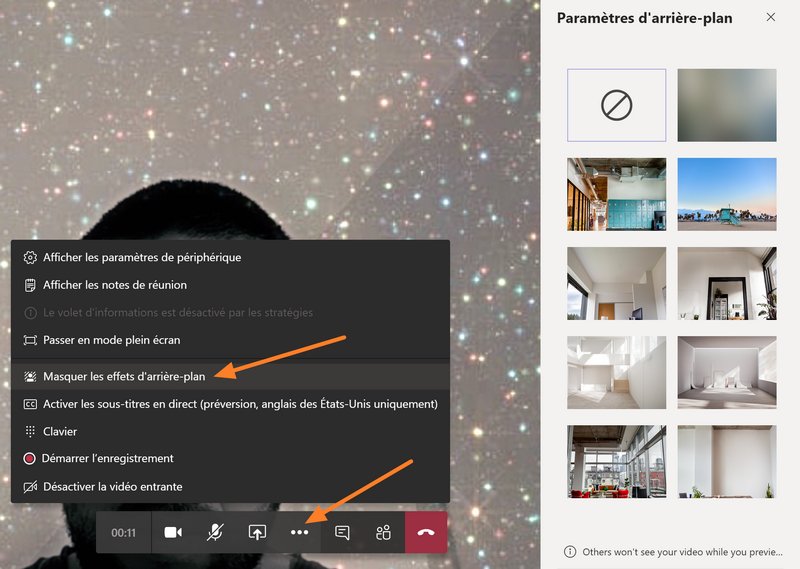Click the meeting notes notepad icon
This screenshot has width=800, height=569.
[x=30, y=285]
